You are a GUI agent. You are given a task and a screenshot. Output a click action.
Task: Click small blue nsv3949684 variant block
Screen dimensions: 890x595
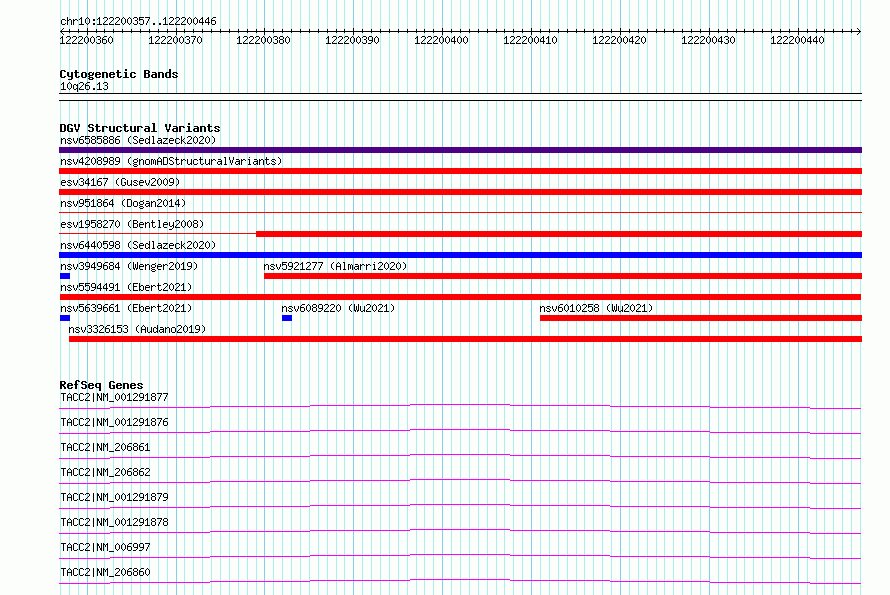(65, 276)
